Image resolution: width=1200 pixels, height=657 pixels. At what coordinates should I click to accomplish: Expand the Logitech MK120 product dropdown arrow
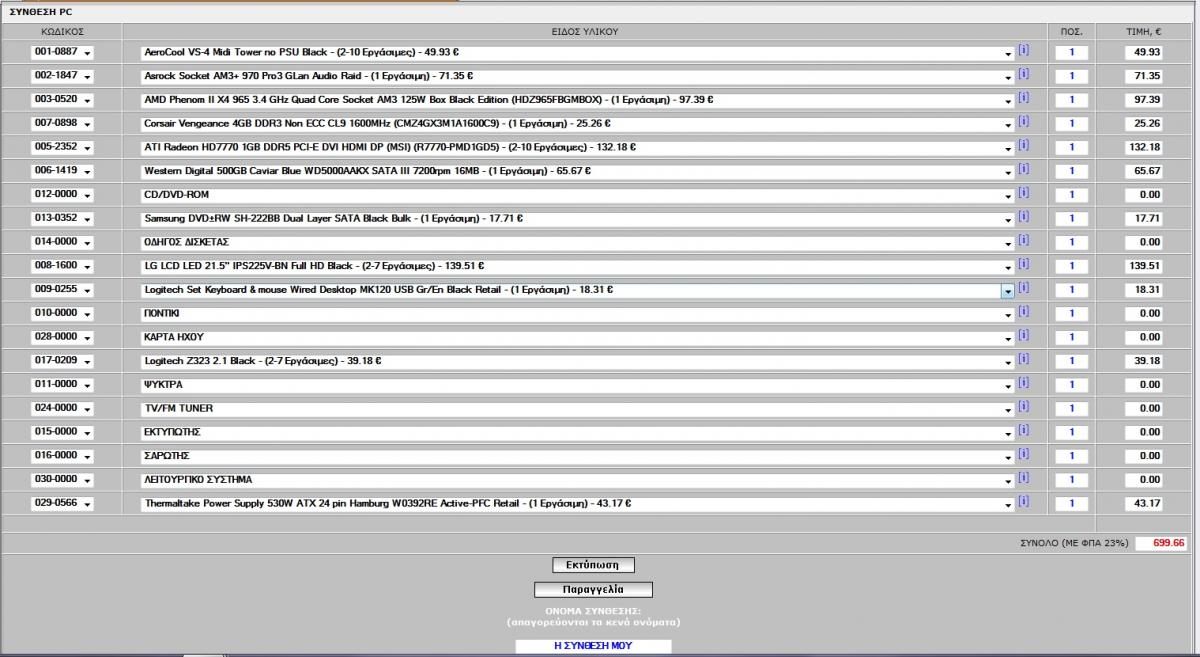click(x=1008, y=290)
